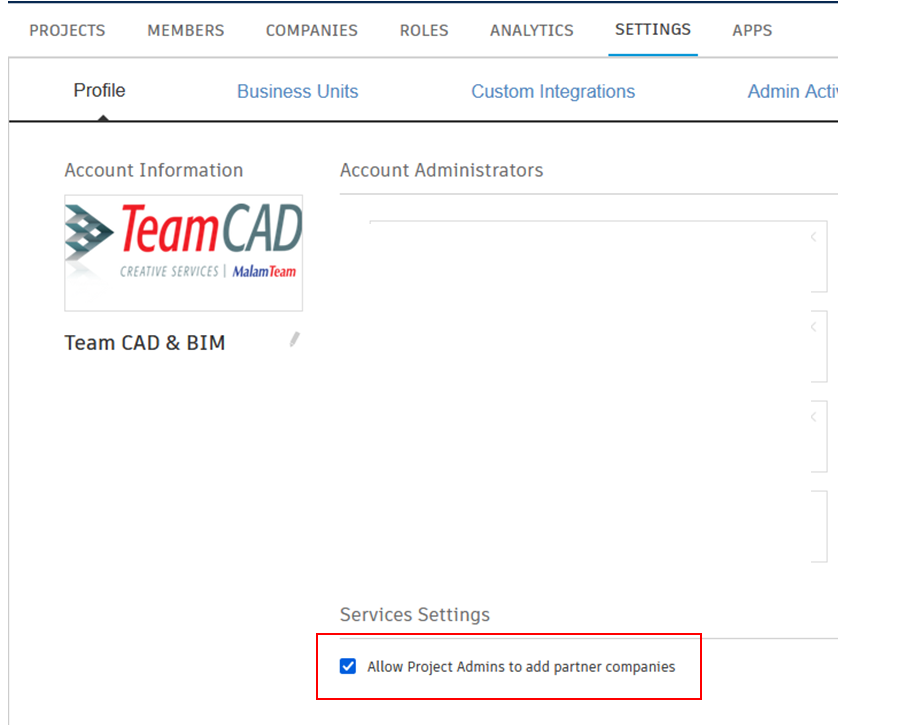
Task: View the ANALYTICS tab
Action: tap(531, 30)
